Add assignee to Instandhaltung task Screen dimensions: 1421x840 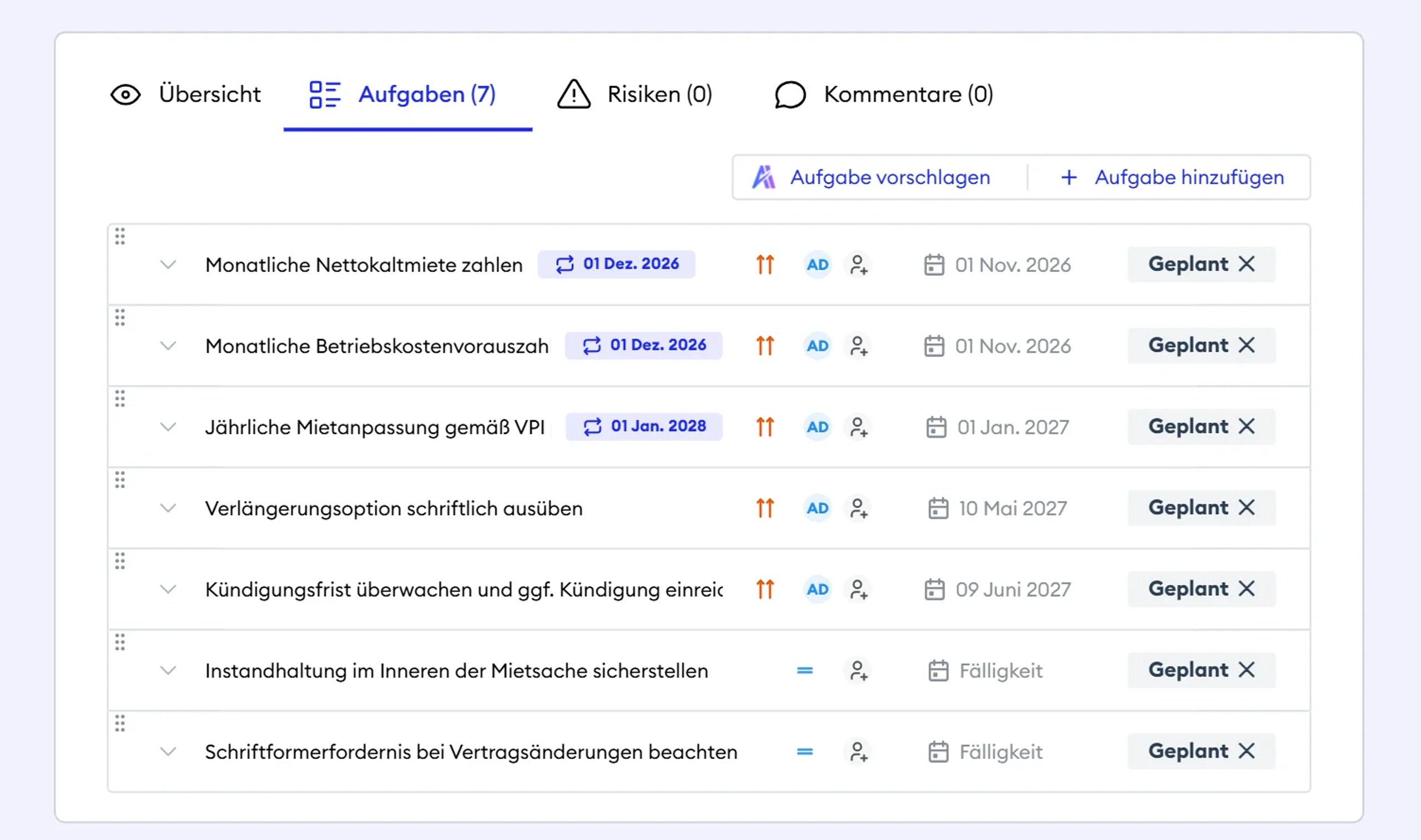(858, 671)
